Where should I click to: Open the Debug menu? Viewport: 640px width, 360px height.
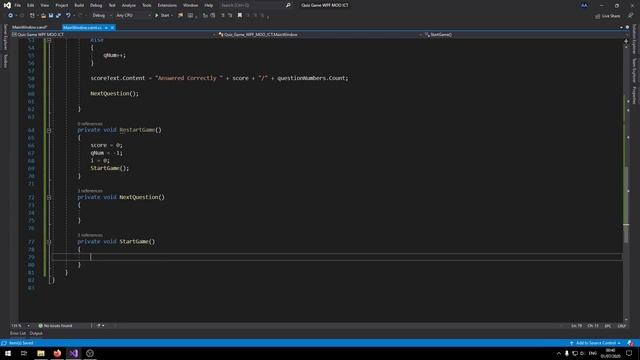96,5
